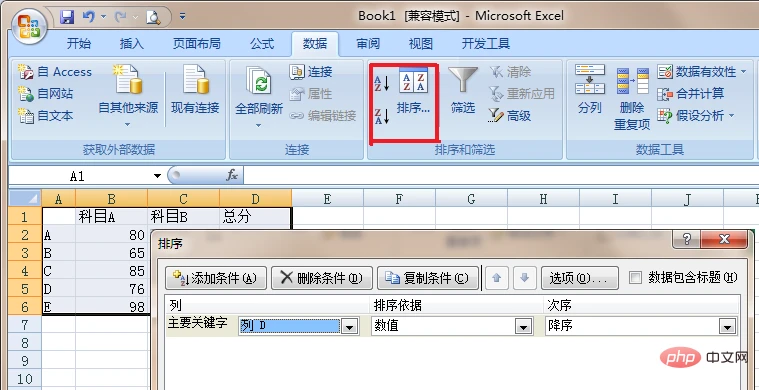Switch to the 视图 ribbon tab

click(421, 44)
